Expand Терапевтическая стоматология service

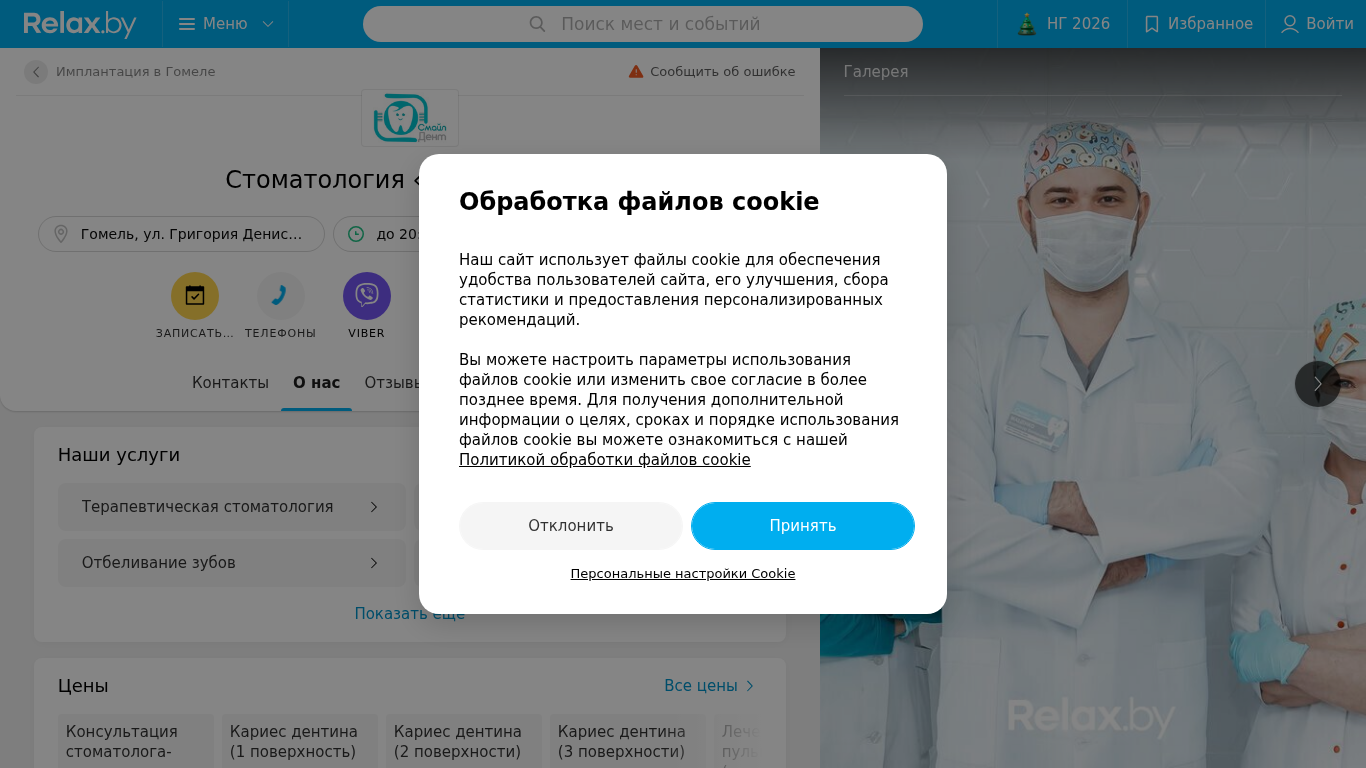[x=232, y=507]
